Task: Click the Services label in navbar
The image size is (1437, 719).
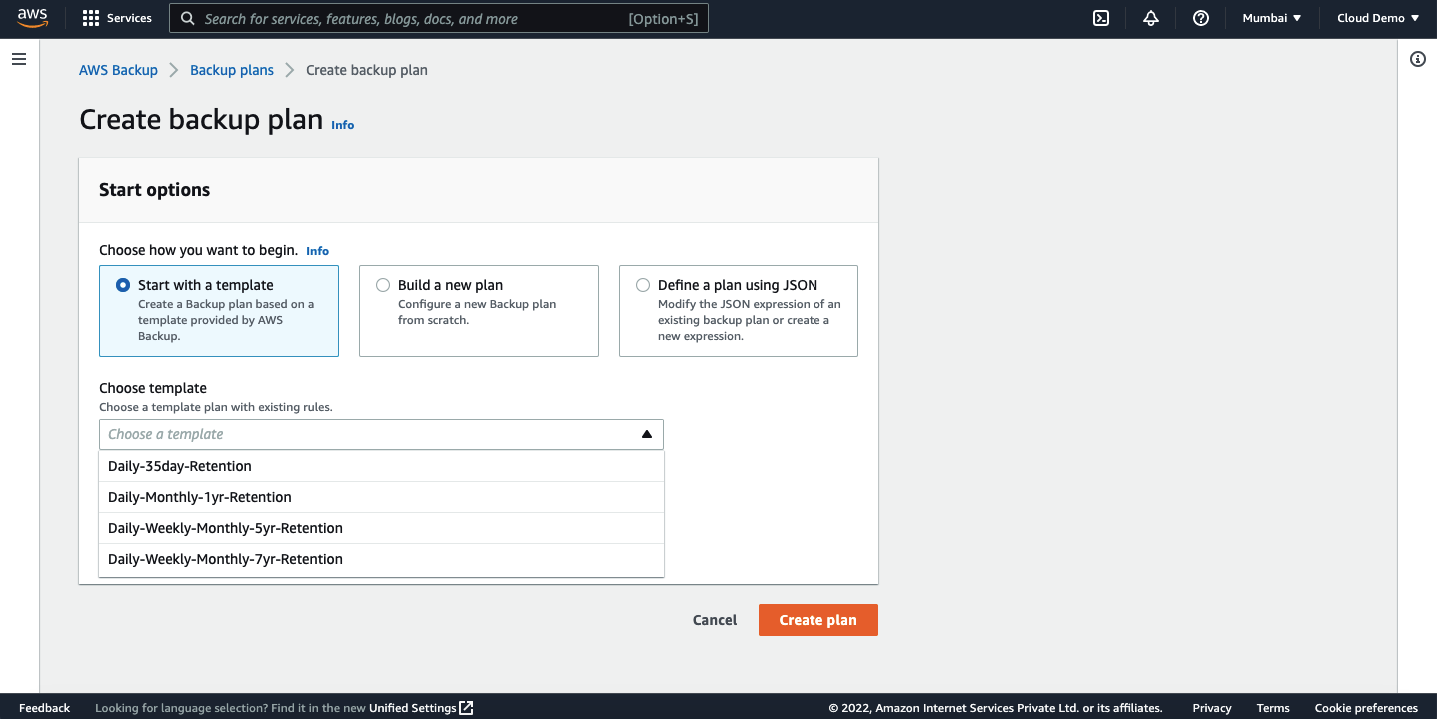Action: point(129,18)
